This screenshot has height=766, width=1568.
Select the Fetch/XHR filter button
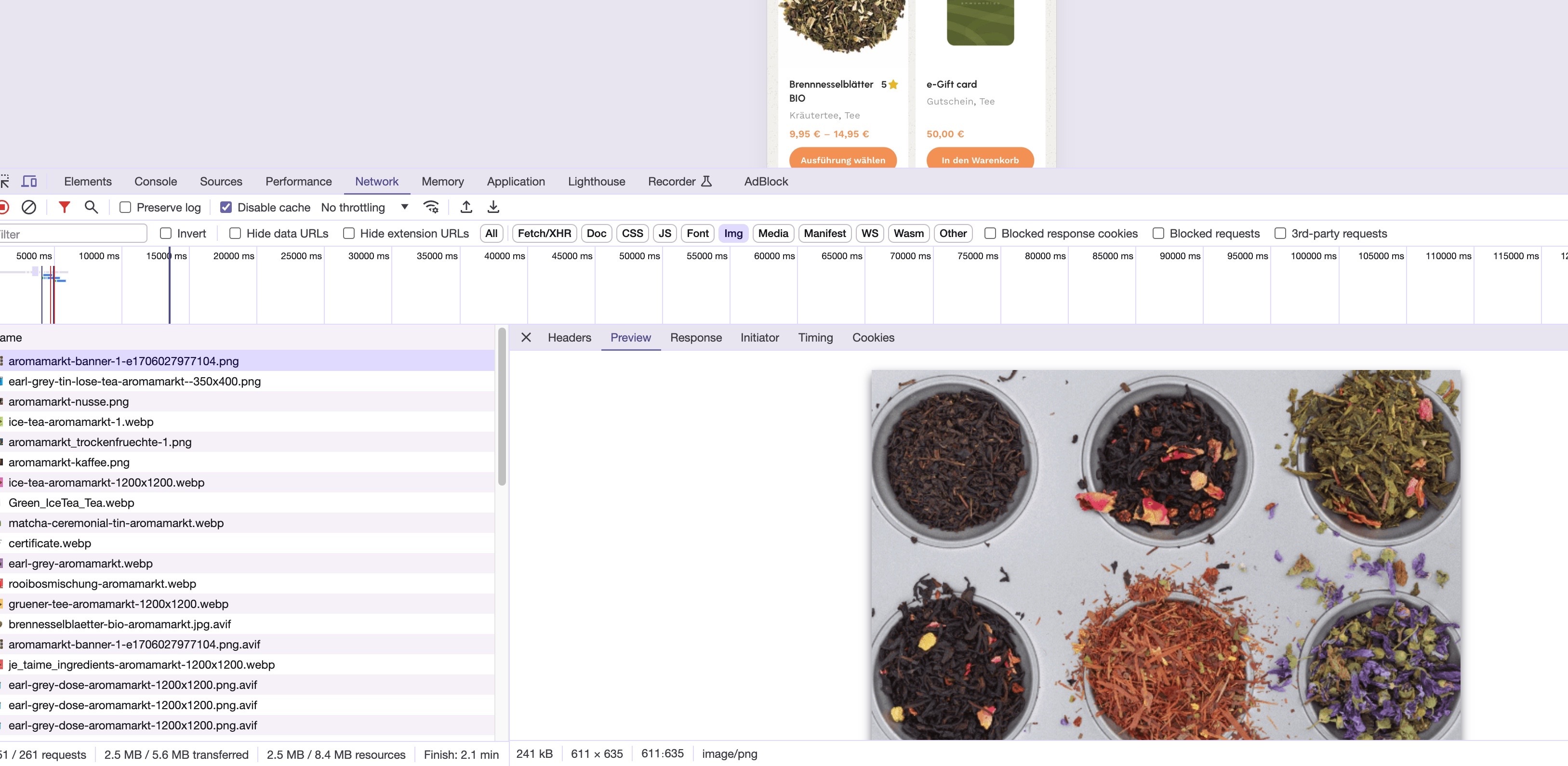click(x=544, y=234)
